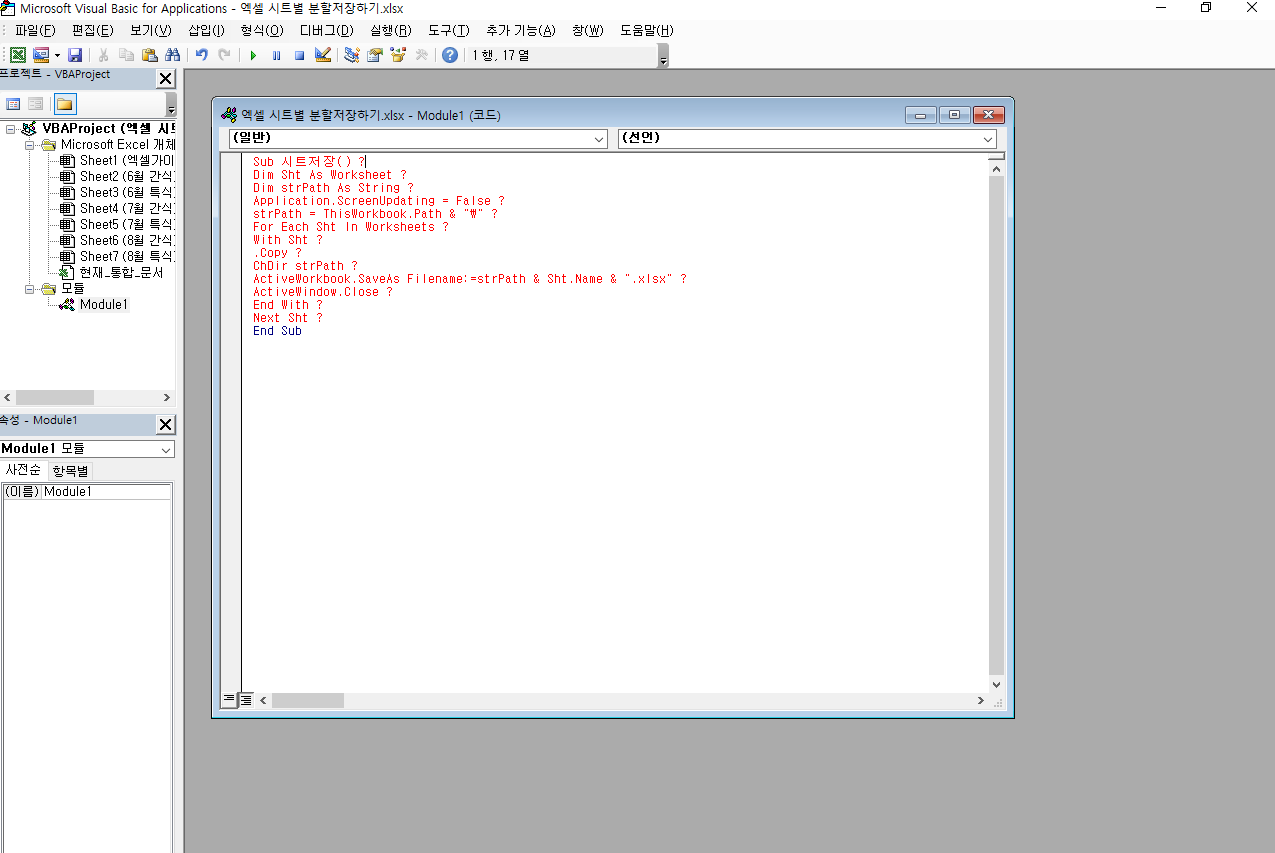Open the (일반) object dropdown
The height and width of the screenshot is (853, 1275).
tap(600, 139)
